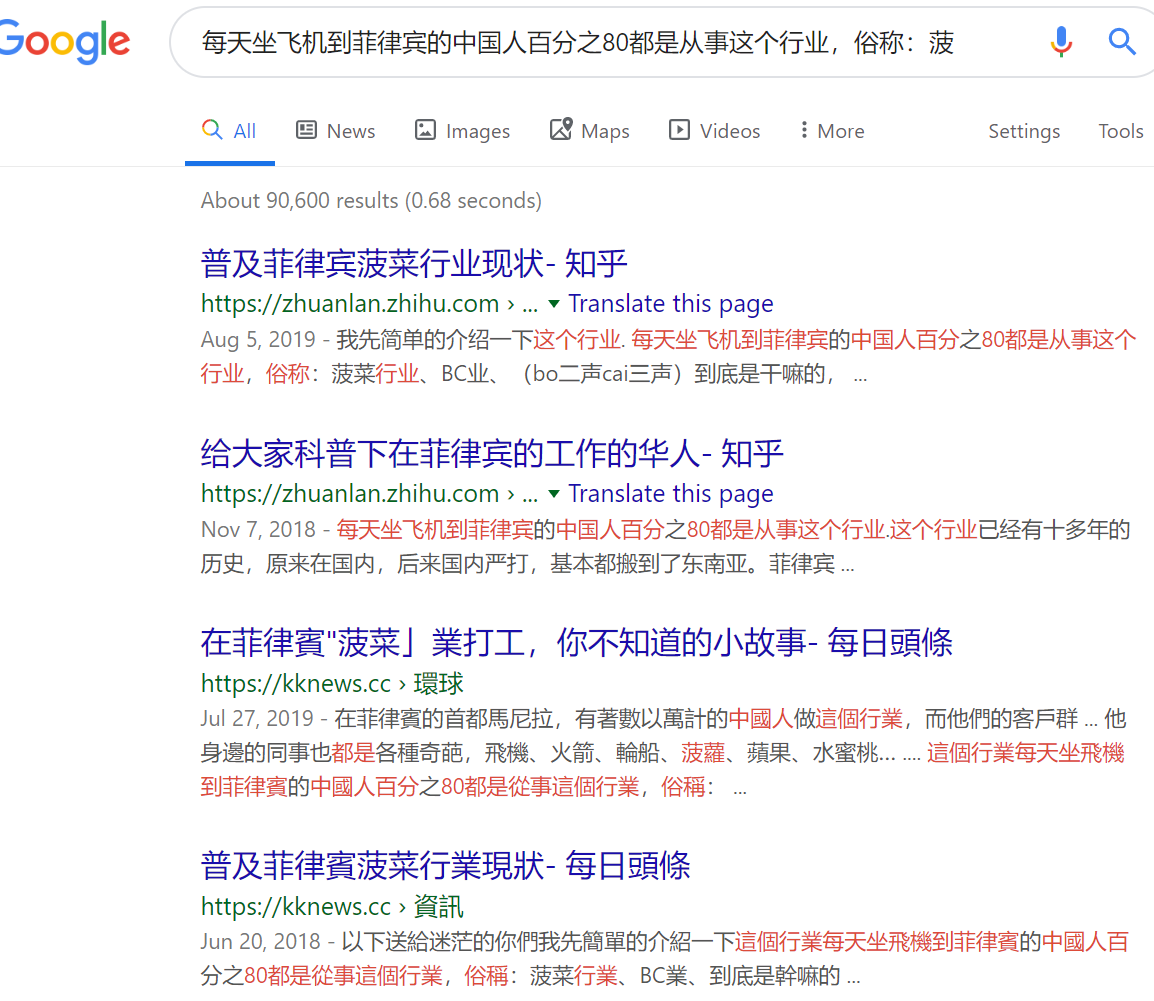The image size is (1154, 1001).
Task: Click the Google logo
Action: tap(65, 42)
